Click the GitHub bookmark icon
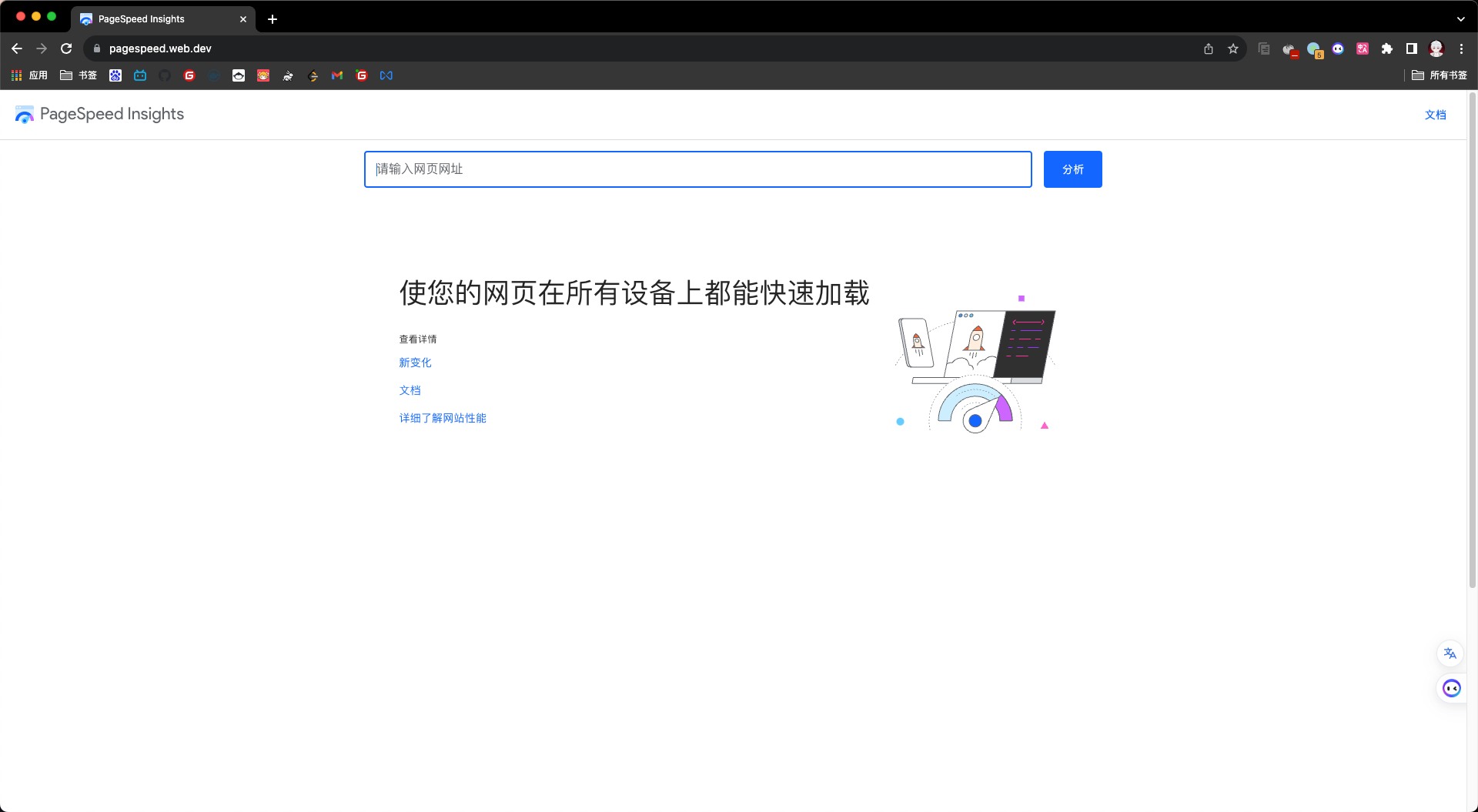 [165, 75]
